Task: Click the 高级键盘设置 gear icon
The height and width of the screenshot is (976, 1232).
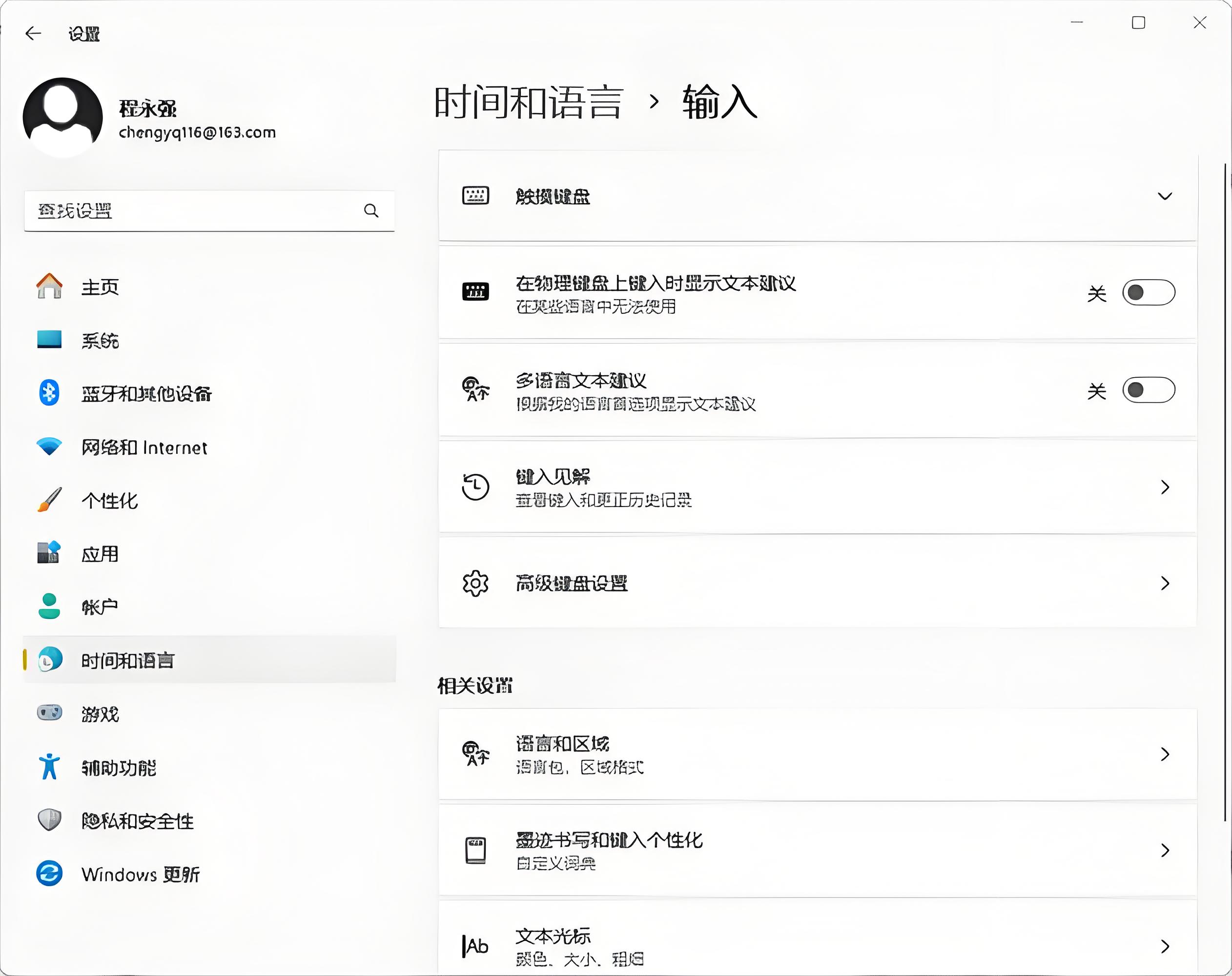Action: (475, 584)
